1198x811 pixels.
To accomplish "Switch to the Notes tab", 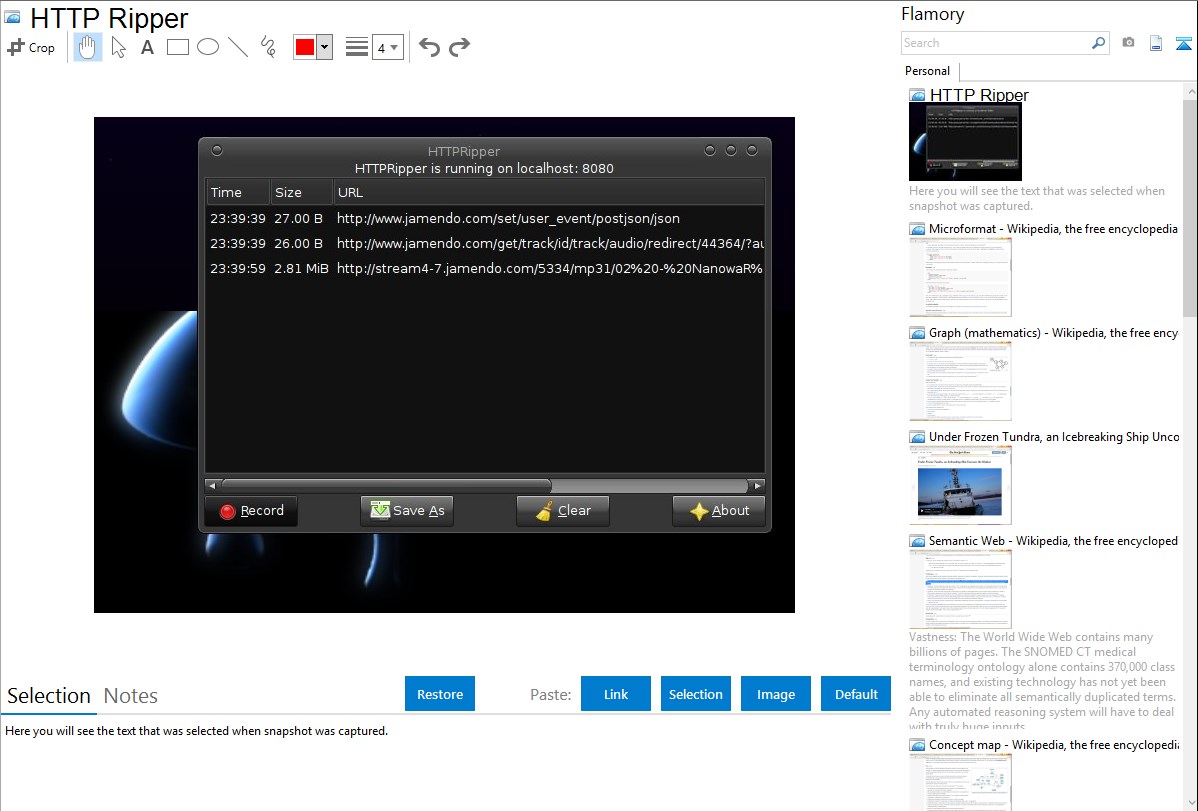I will [x=131, y=696].
